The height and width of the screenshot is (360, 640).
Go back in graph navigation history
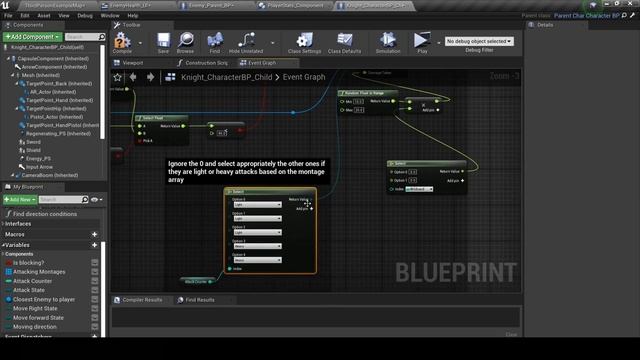pos(133,77)
